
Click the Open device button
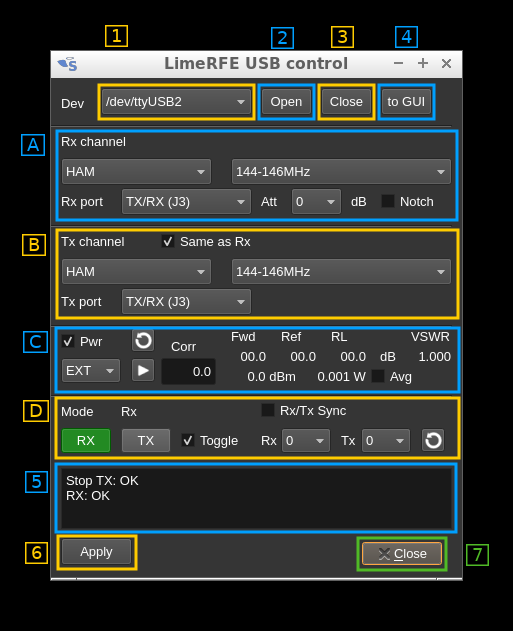tap(286, 102)
